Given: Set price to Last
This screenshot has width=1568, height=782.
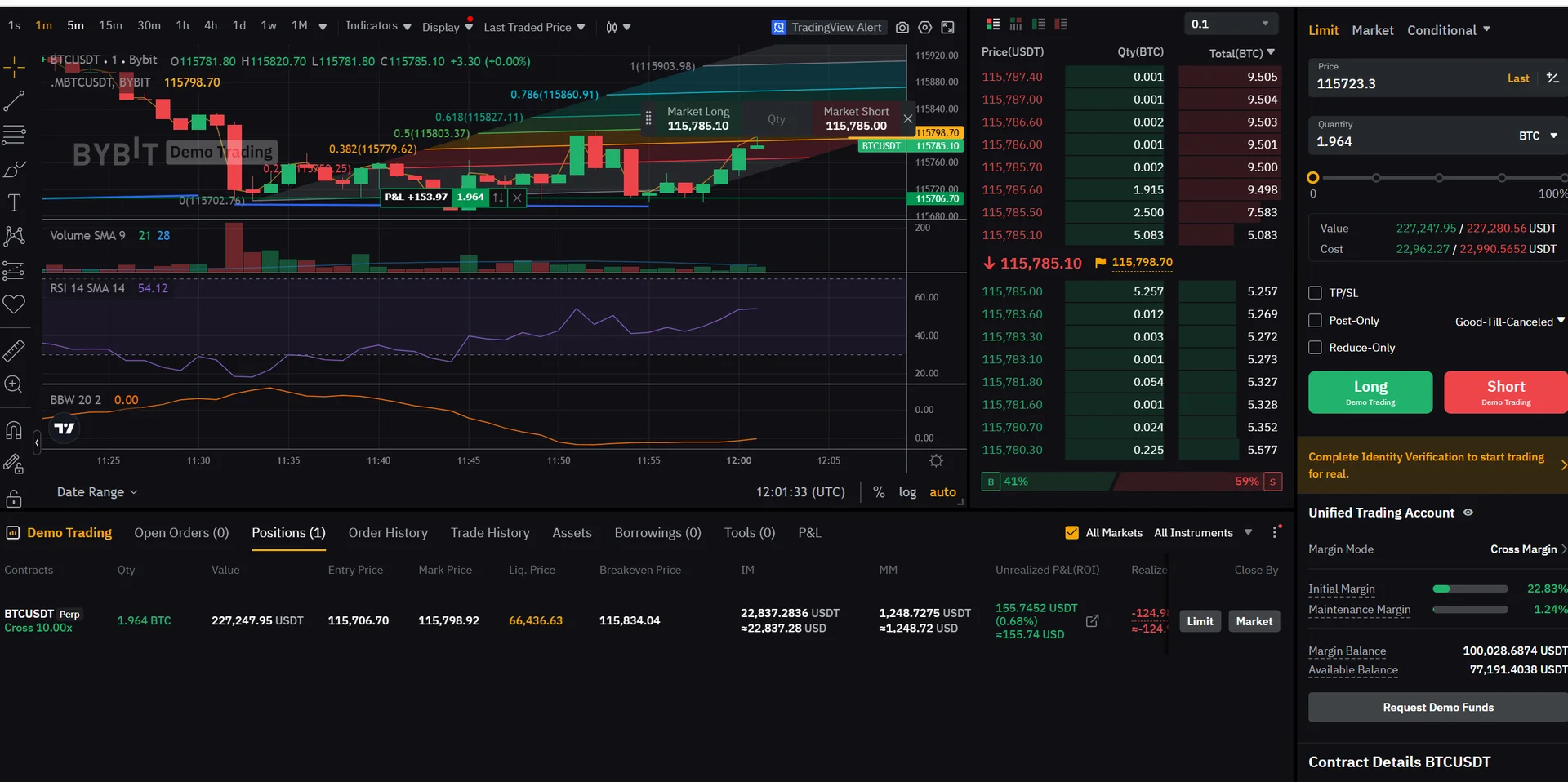Looking at the screenshot, I should 1518,78.
